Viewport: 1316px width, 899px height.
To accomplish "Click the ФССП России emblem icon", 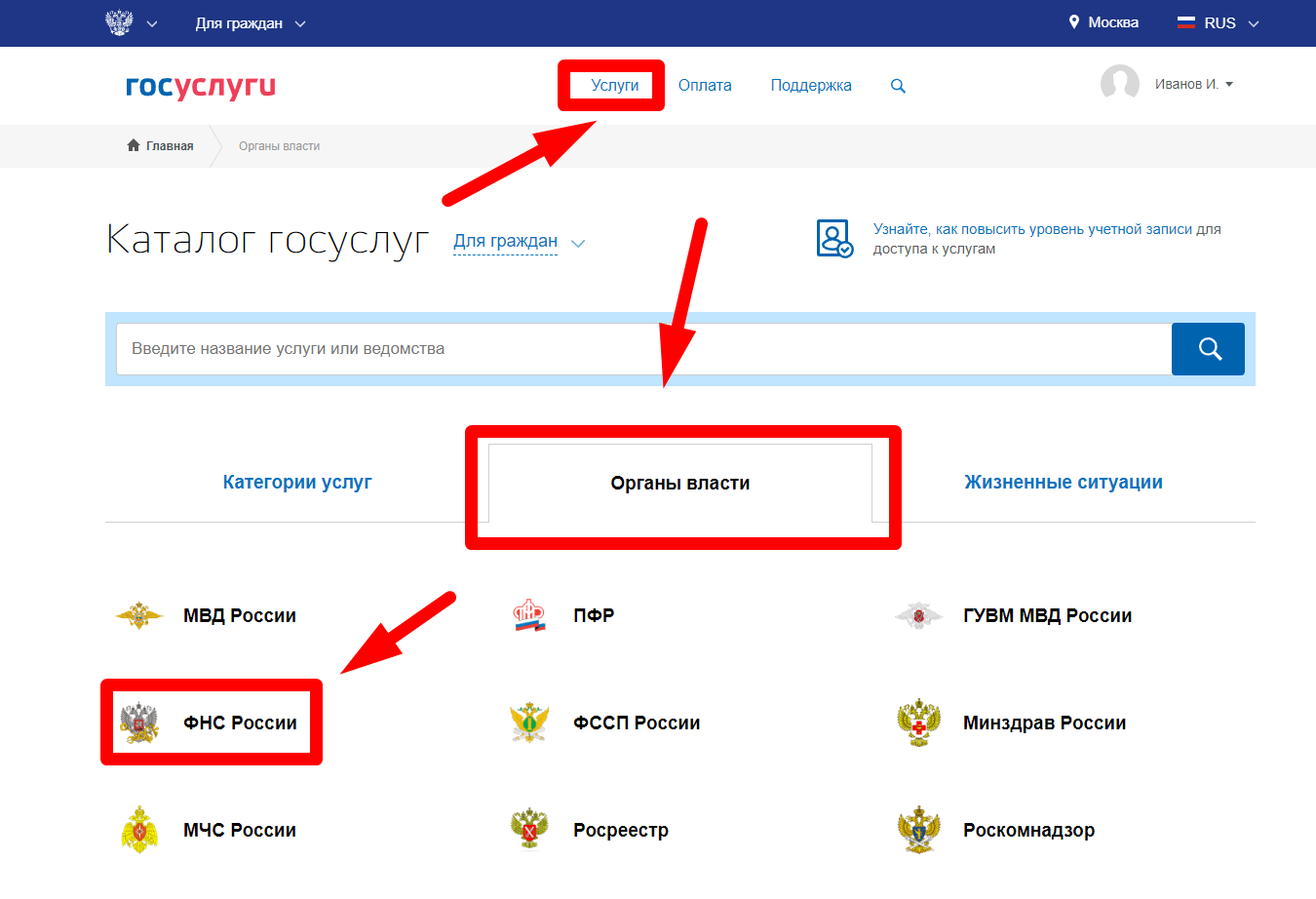I will 529,723.
